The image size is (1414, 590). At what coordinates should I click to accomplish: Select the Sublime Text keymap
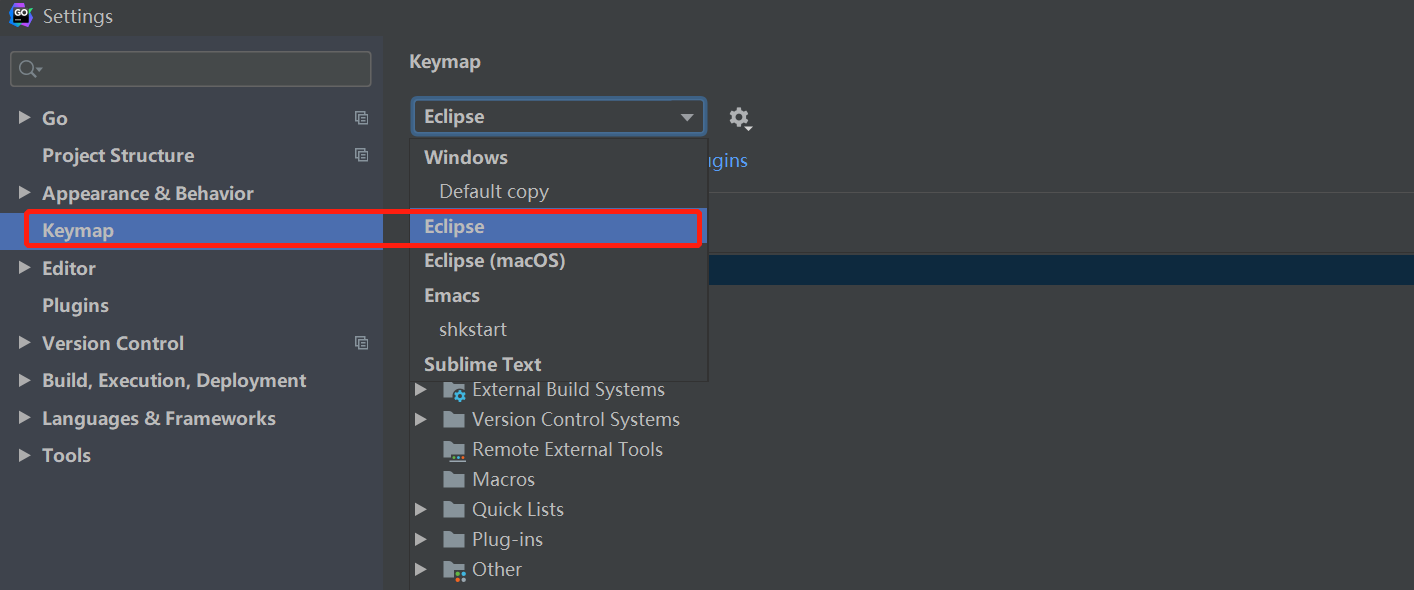tap(559, 364)
